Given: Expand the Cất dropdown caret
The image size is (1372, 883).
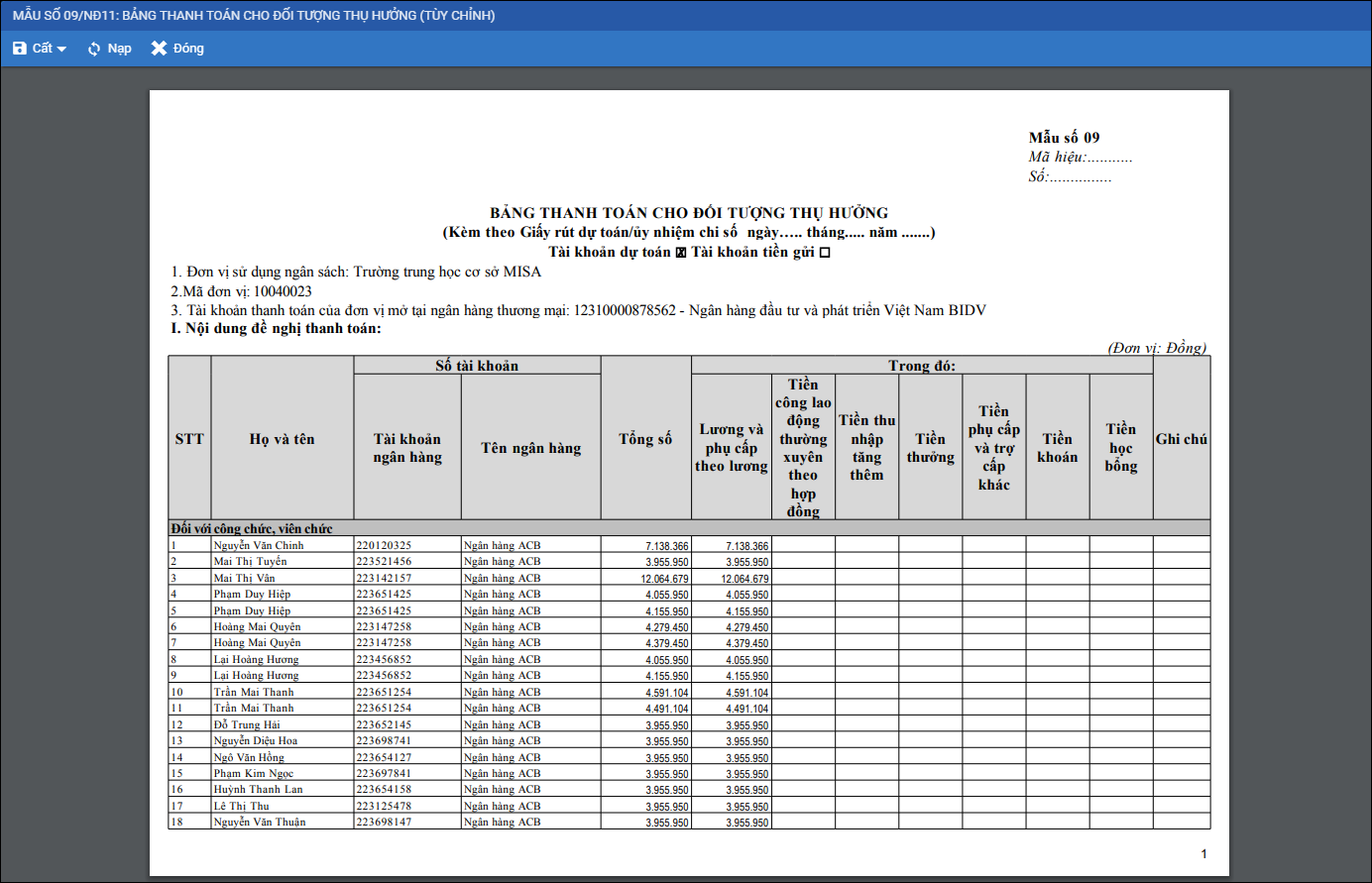Looking at the screenshot, I should coord(61,50).
